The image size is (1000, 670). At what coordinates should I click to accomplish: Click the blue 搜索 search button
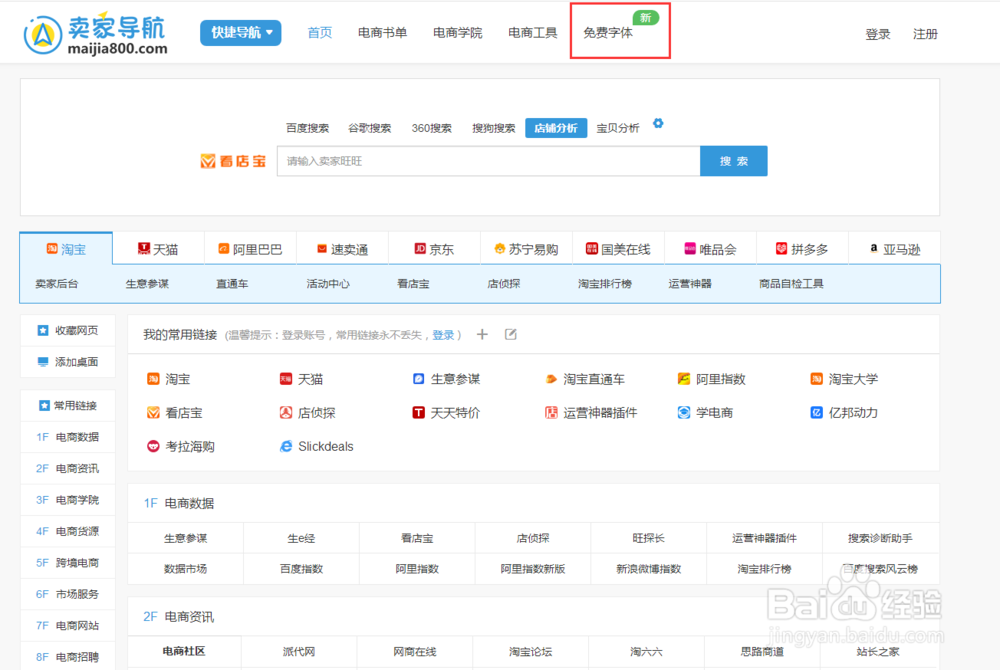pyautogui.click(x=734, y=160)
